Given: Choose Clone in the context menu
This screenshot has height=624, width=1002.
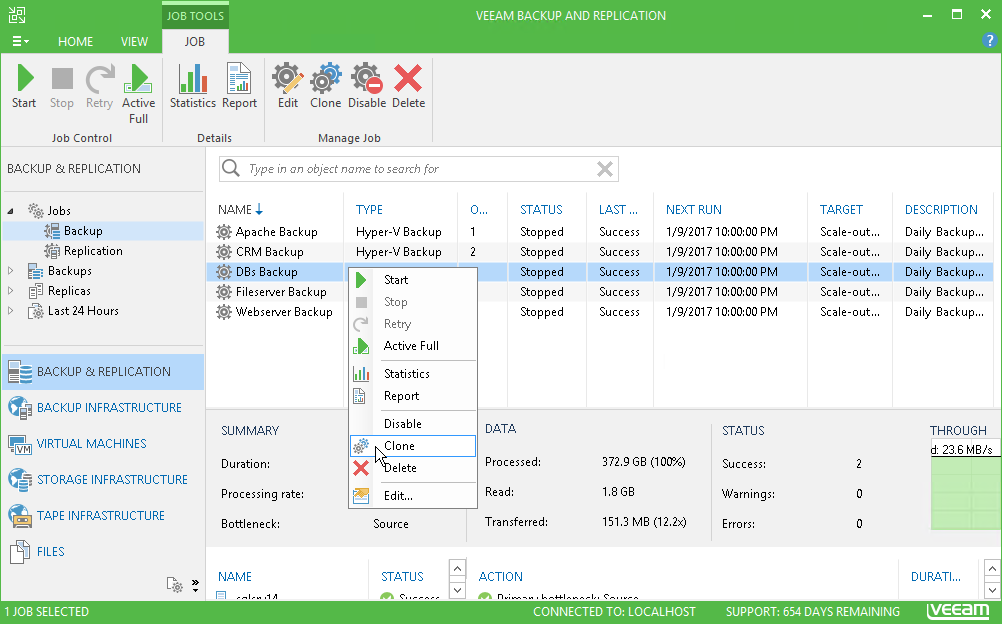Looking at the screenshot, I should [x=413, y=446].
